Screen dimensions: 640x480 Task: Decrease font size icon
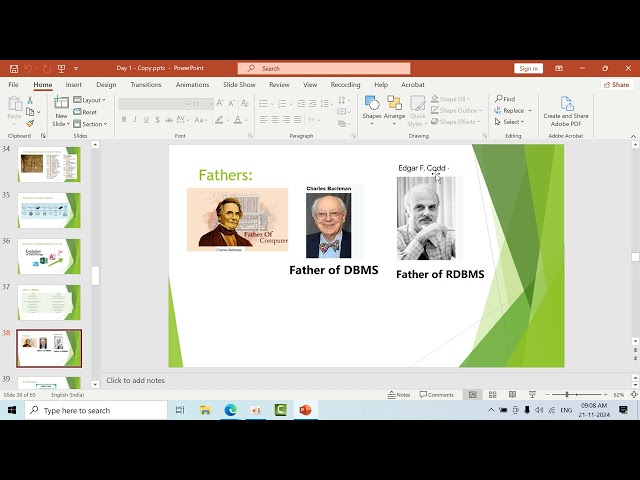coord(231,103)
